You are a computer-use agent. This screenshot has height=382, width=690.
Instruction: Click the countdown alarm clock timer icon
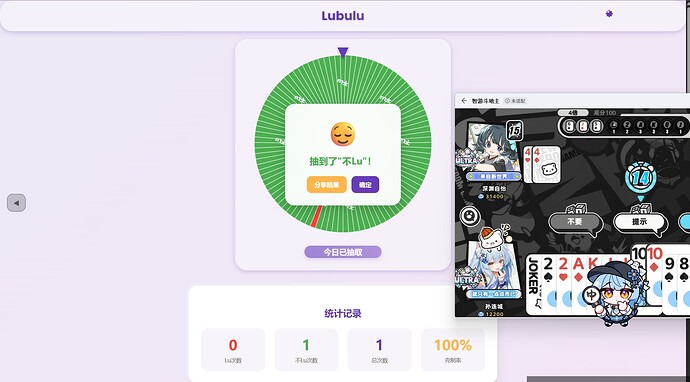(640, 178)
